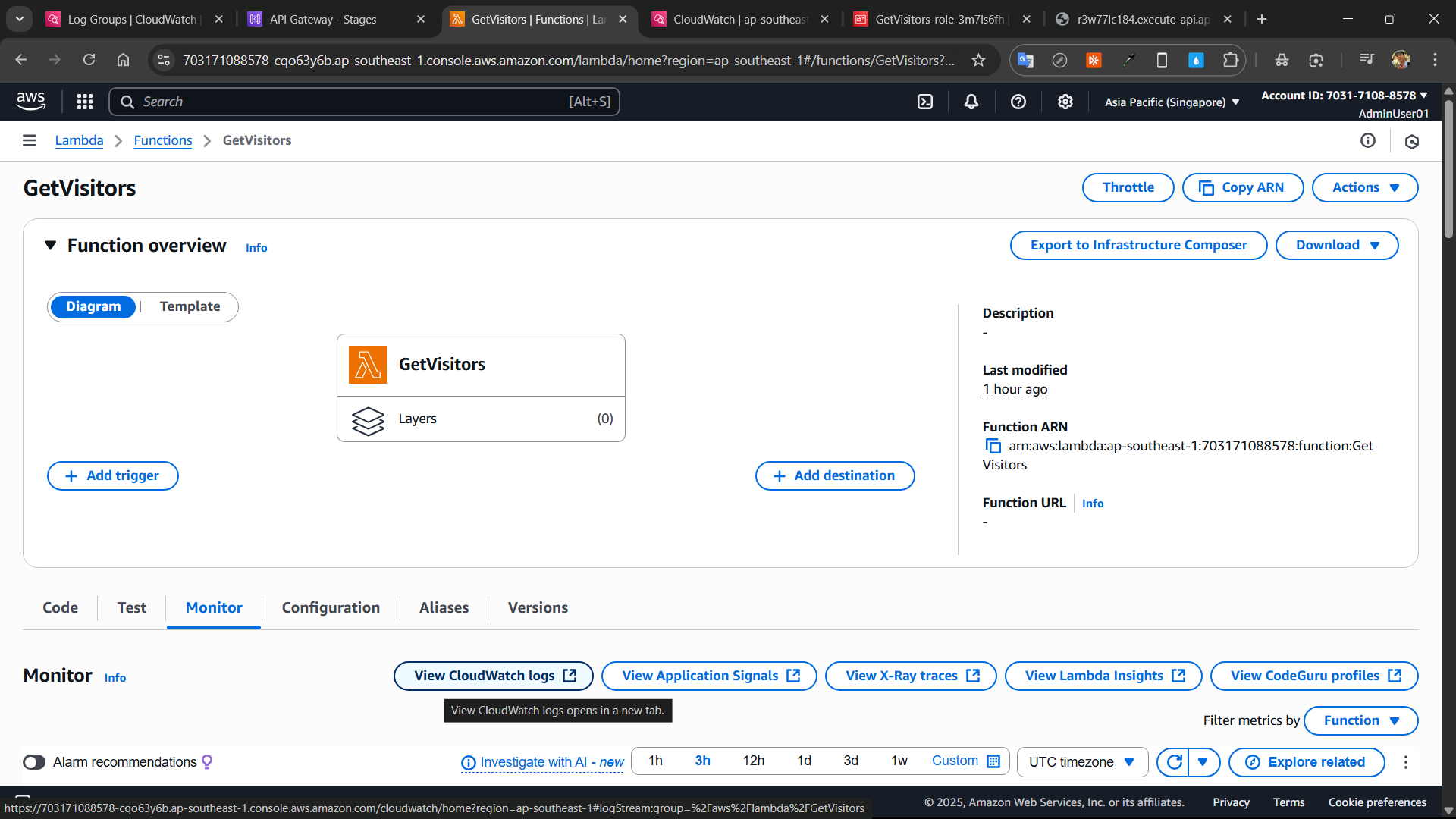Open the refresh interval dropdown arrow
Screen dimensions: 1456x819
(x=1203, y=762)
